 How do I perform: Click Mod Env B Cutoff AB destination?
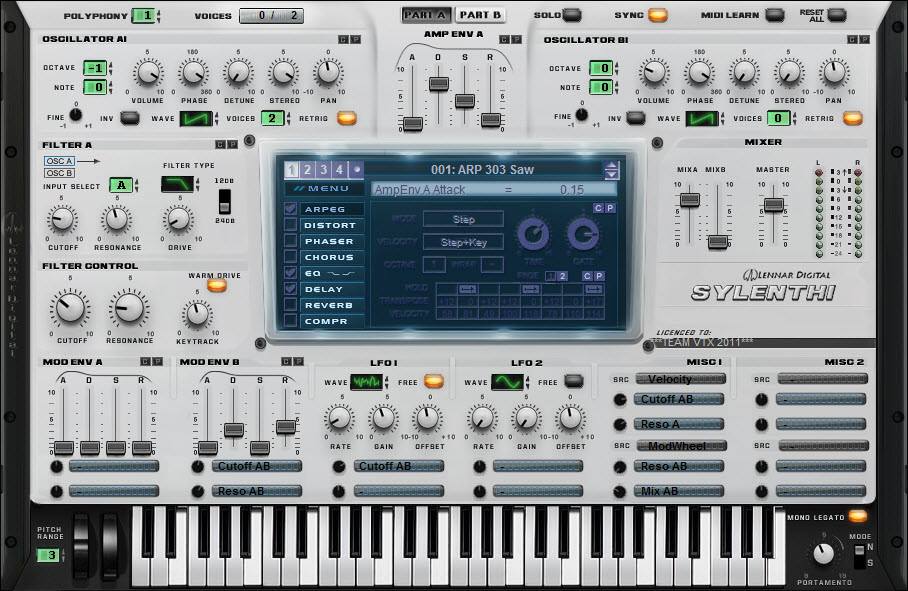click(257, 467)
